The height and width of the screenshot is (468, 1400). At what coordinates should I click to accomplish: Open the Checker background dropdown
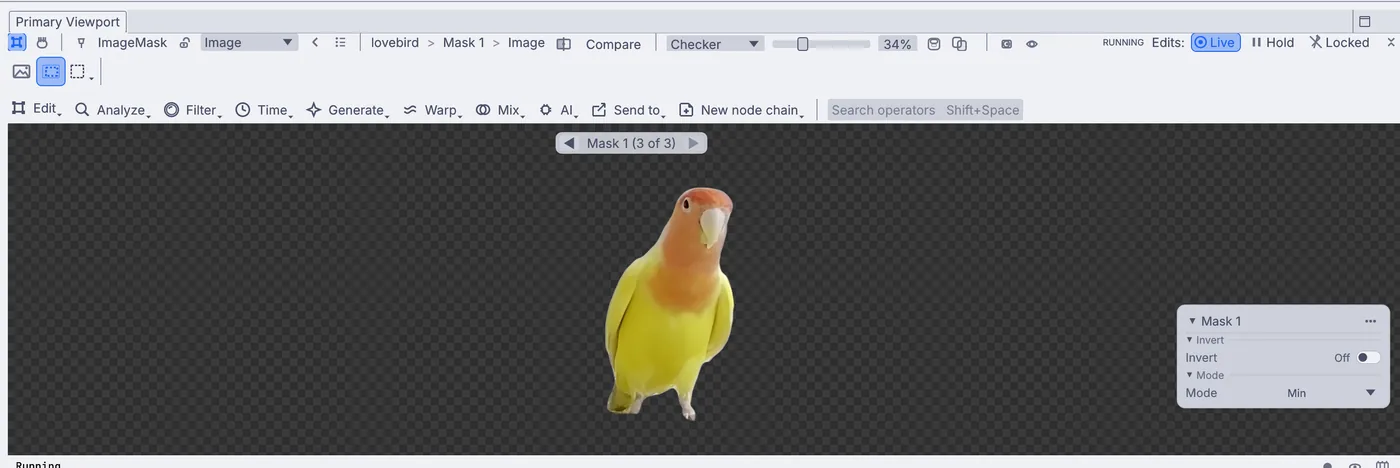[715, 44]
